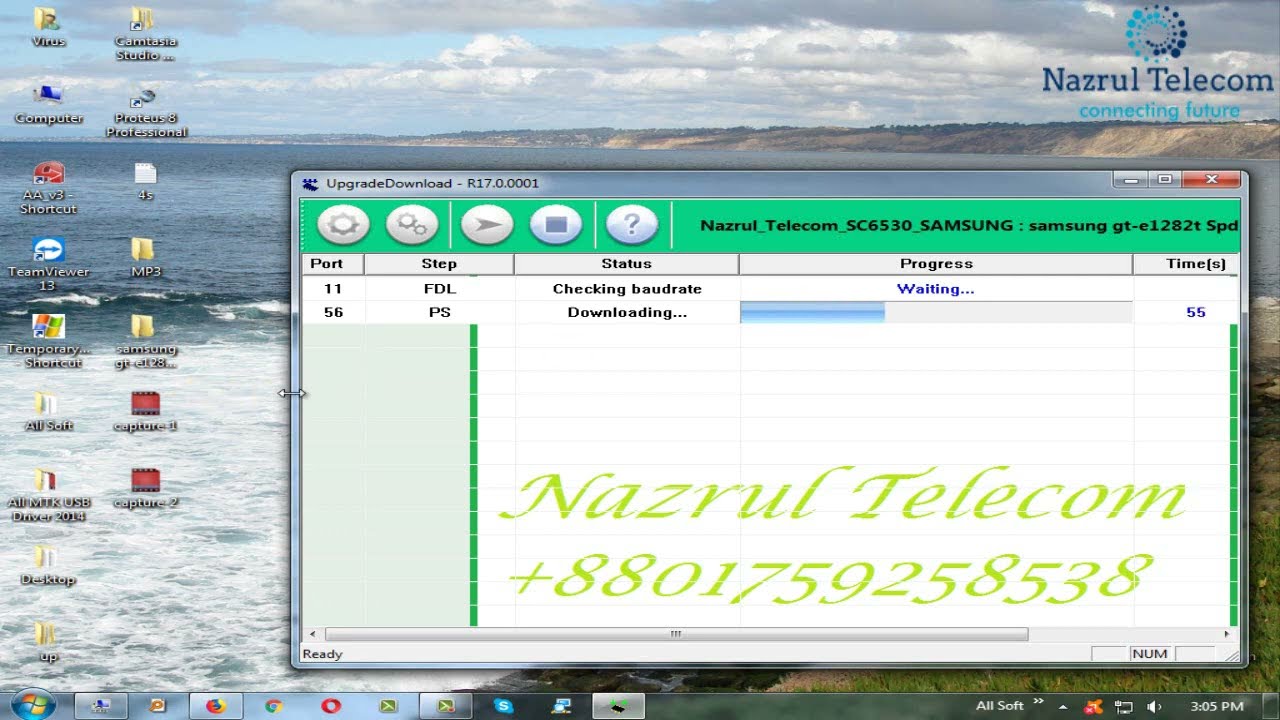Click the Status column header
1280x720 pixels.
pos(627,264)
